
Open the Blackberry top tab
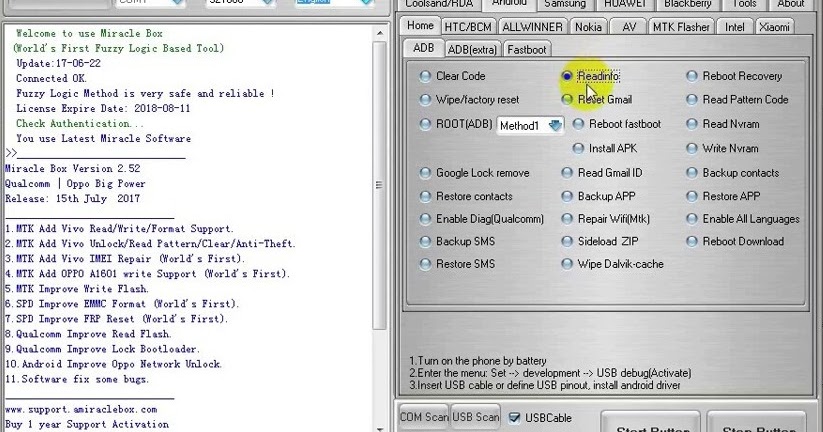coord(688,4)
